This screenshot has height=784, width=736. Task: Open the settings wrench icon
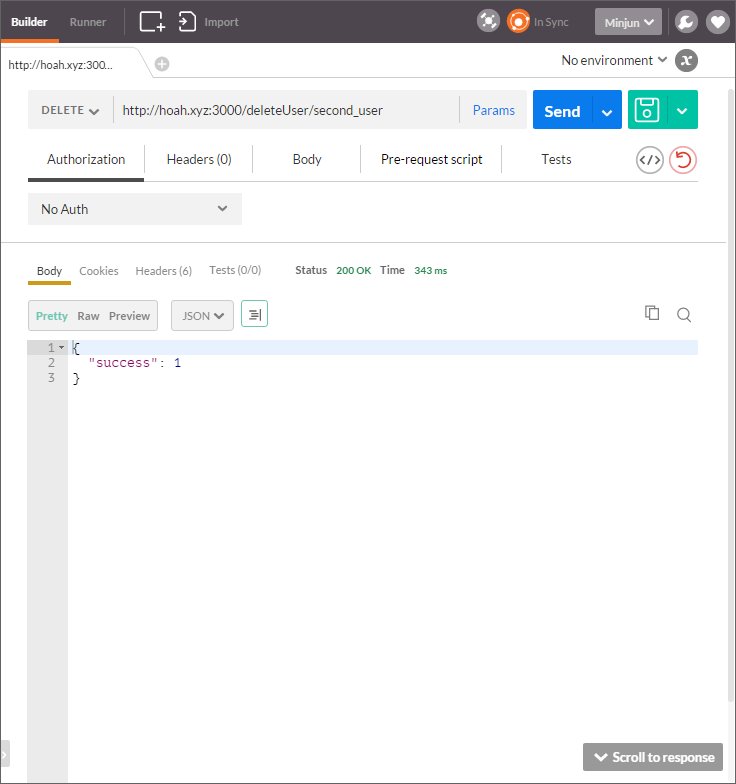pyautogui.click(x=685, y=21)
